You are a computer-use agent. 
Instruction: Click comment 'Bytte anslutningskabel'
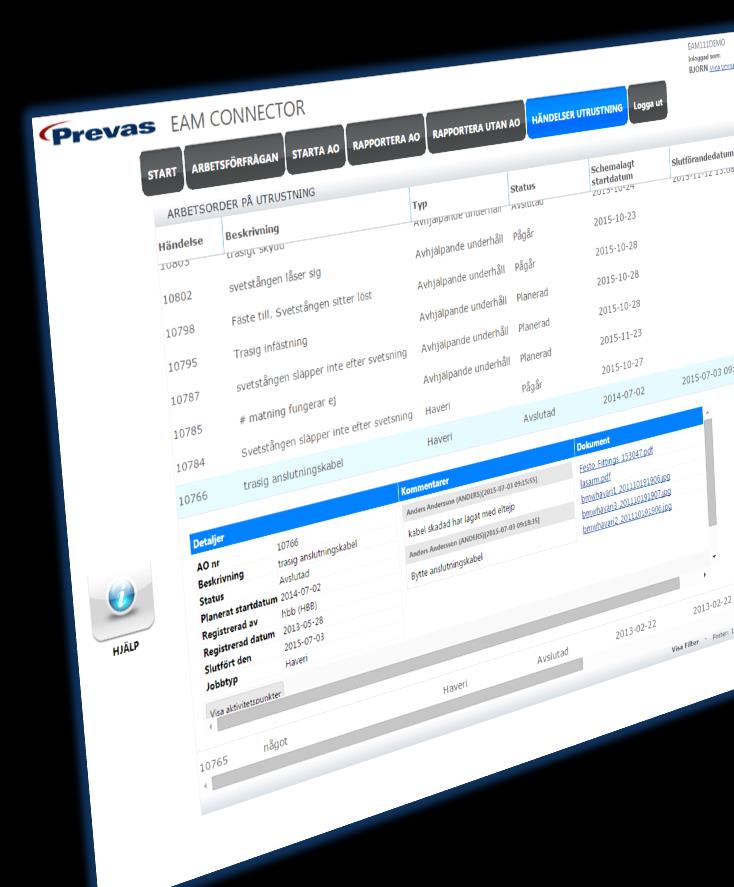[447, 567]
